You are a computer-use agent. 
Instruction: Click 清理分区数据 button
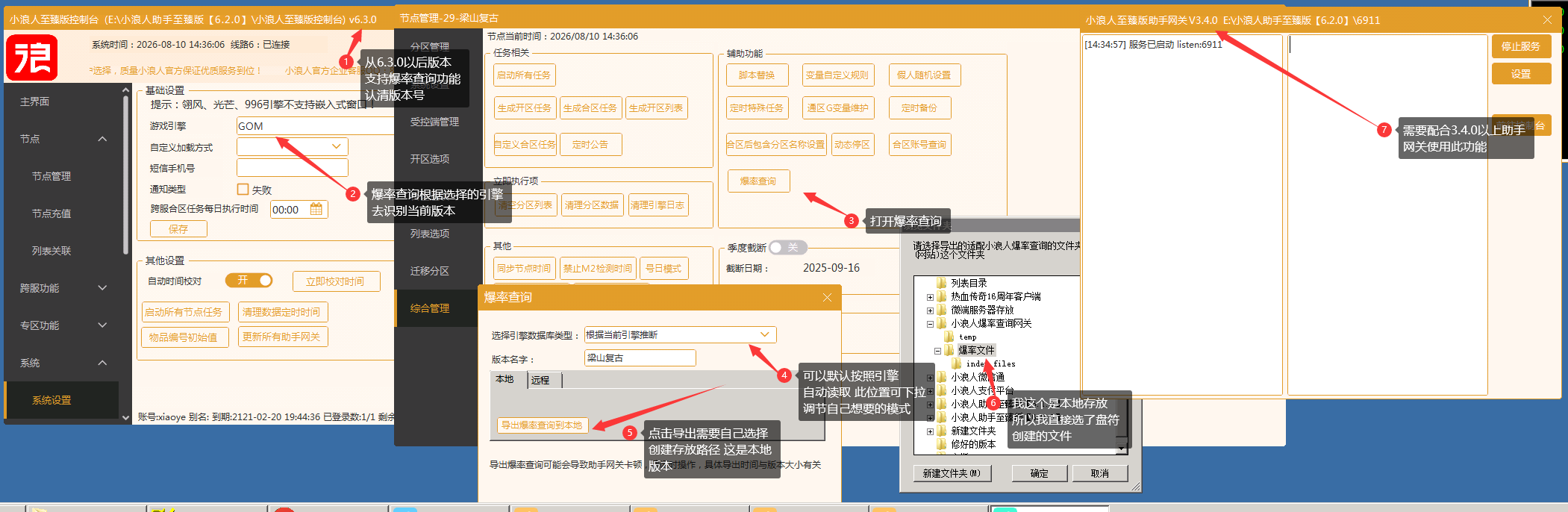pyautogui.click(x=592, y=205)
